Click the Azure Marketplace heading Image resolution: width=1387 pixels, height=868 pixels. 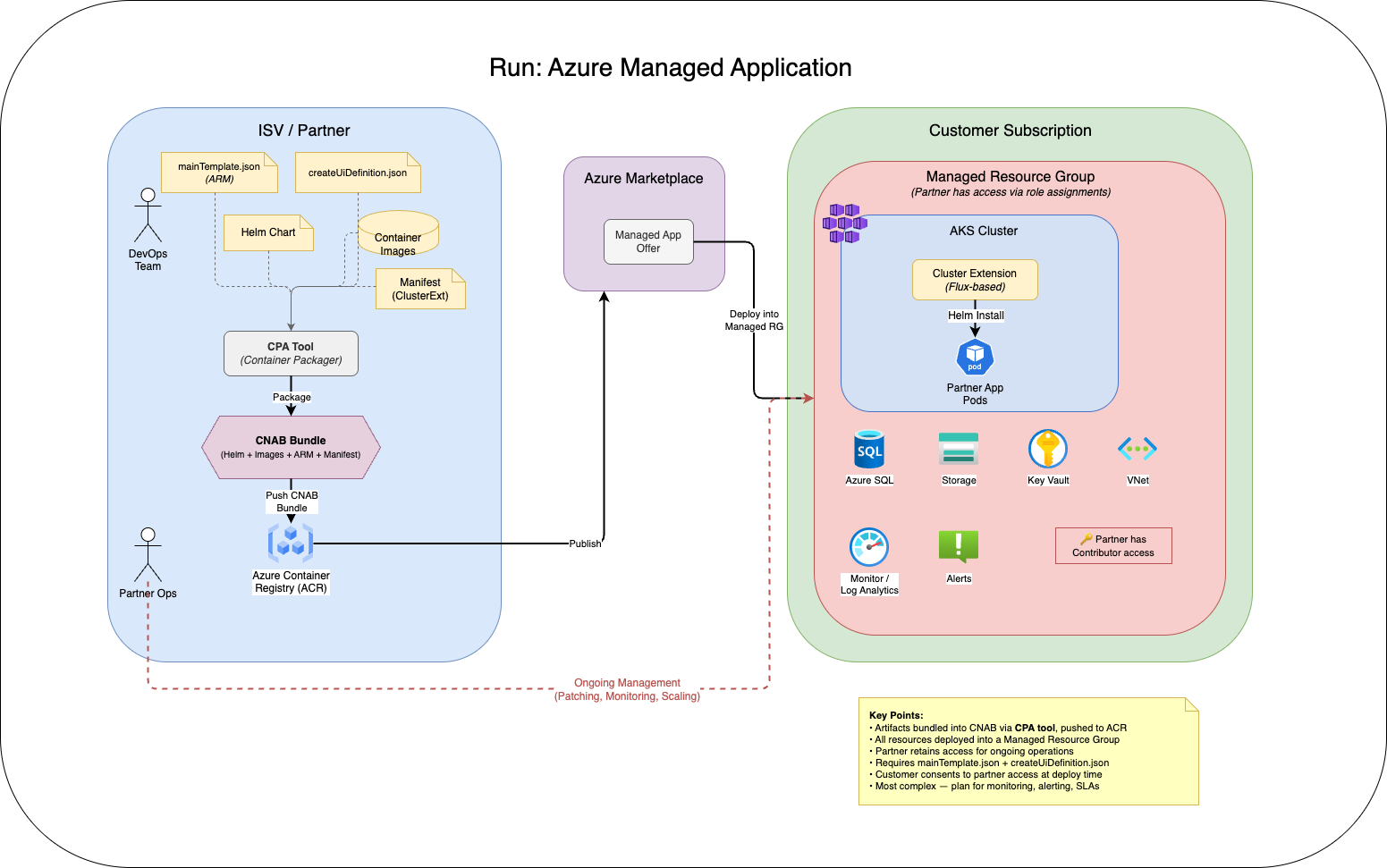[644, 179]
